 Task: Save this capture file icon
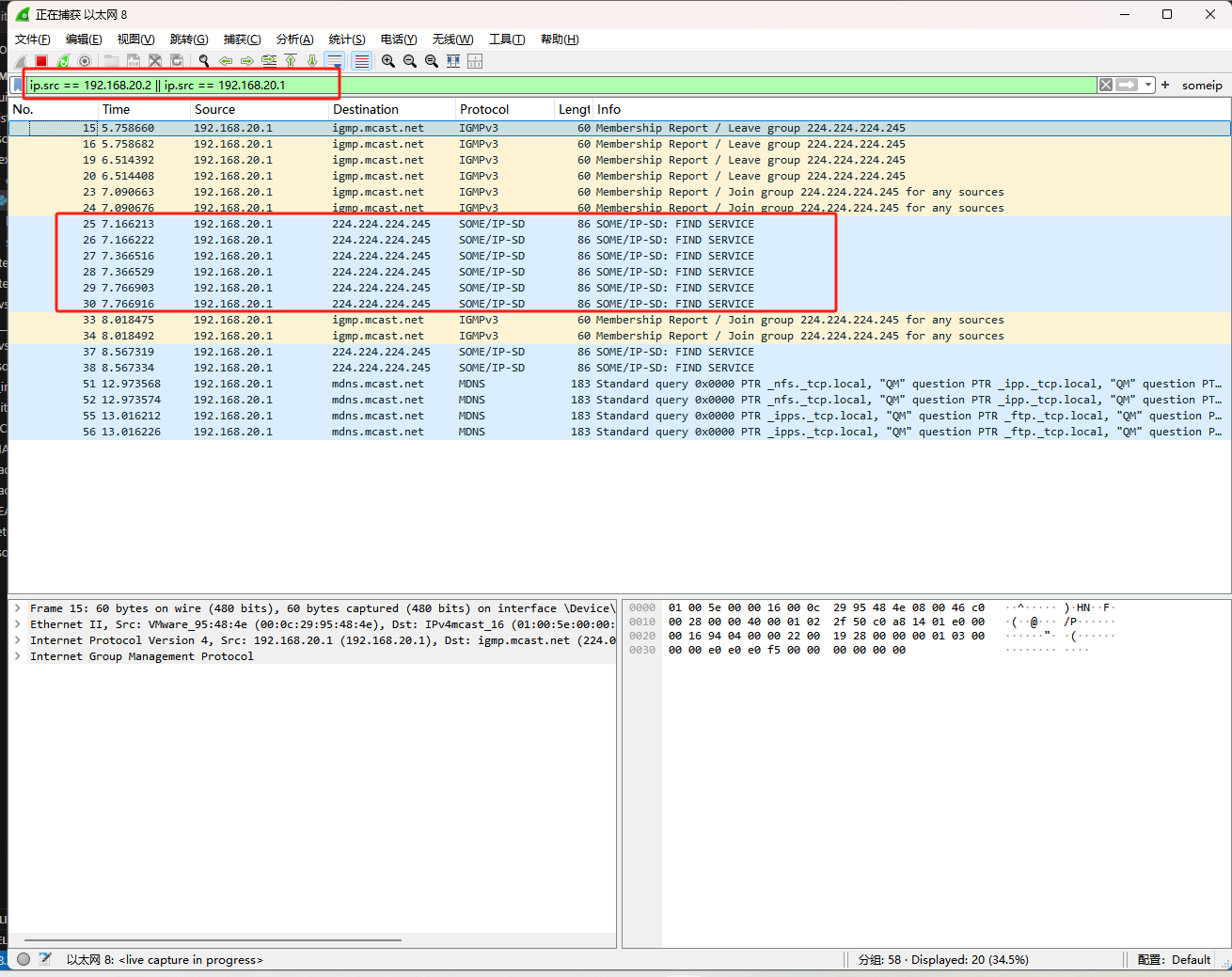pyautogui.click(x=134, y=61)
